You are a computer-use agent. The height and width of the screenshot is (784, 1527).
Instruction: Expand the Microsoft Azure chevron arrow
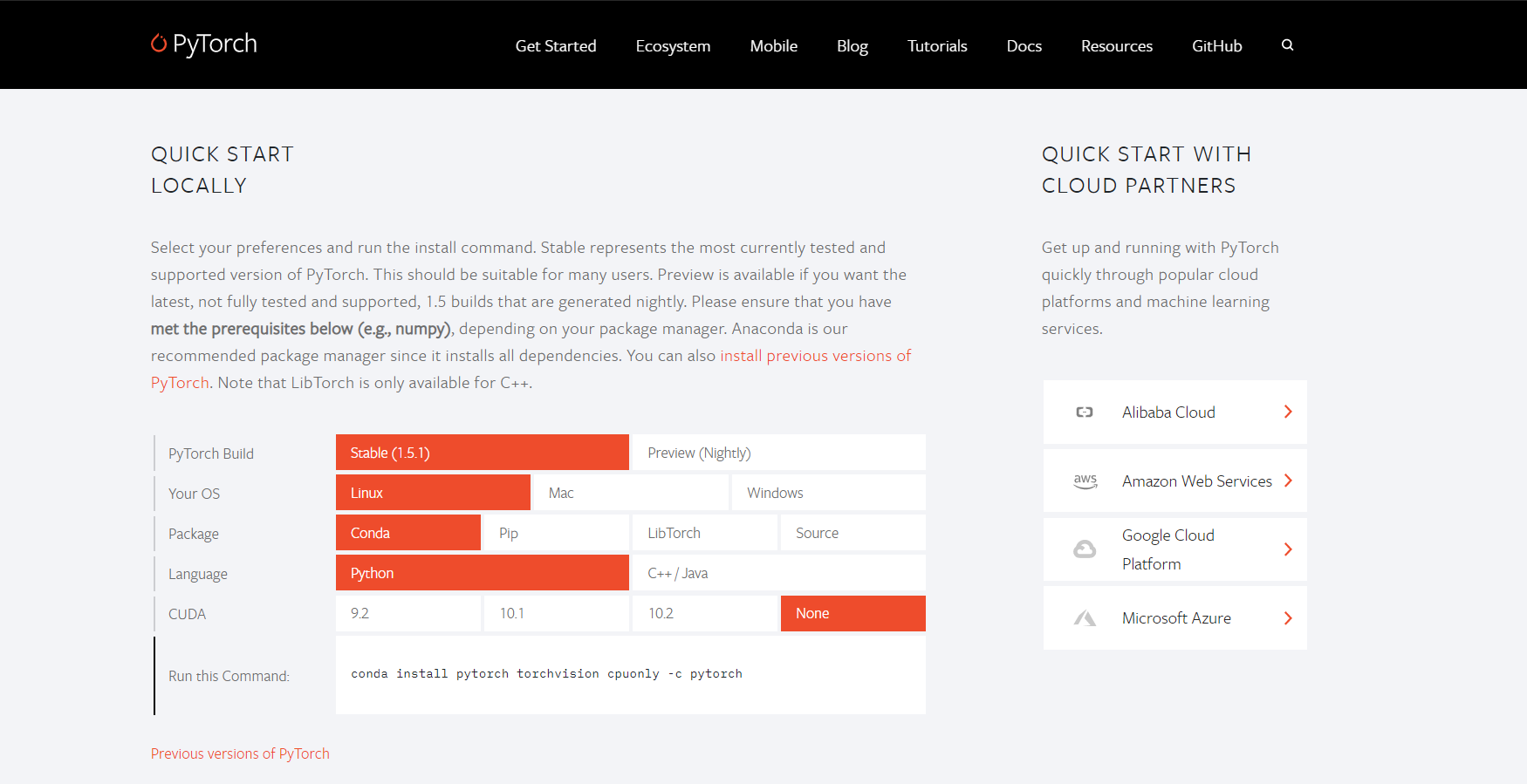[1288, 618]
